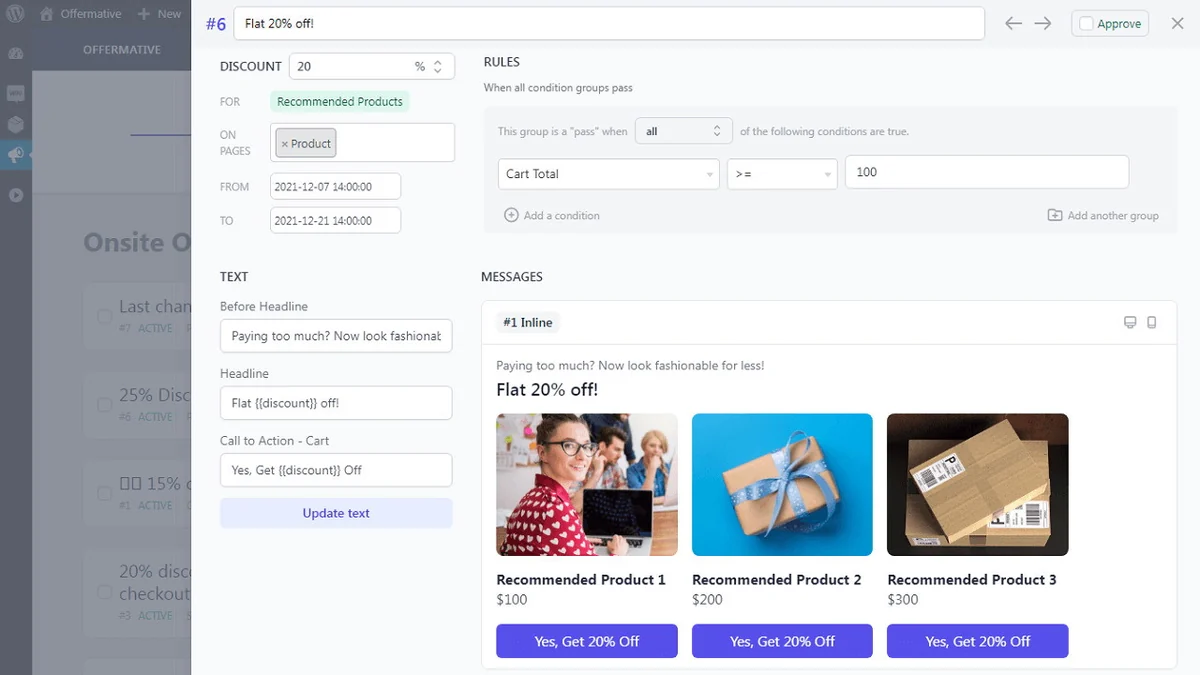Viewport: 1200px width, 675px height.
Task: Click the On Pages tag input box
Action: (362, 142)
